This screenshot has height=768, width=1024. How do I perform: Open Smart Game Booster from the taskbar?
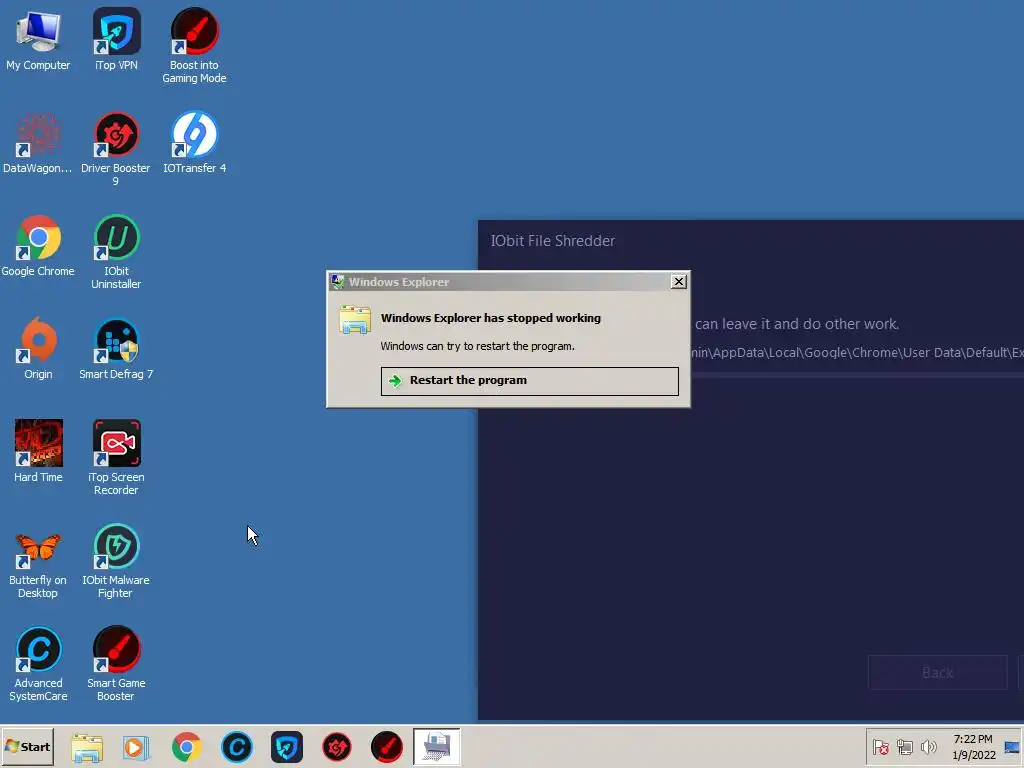(387, 747)
